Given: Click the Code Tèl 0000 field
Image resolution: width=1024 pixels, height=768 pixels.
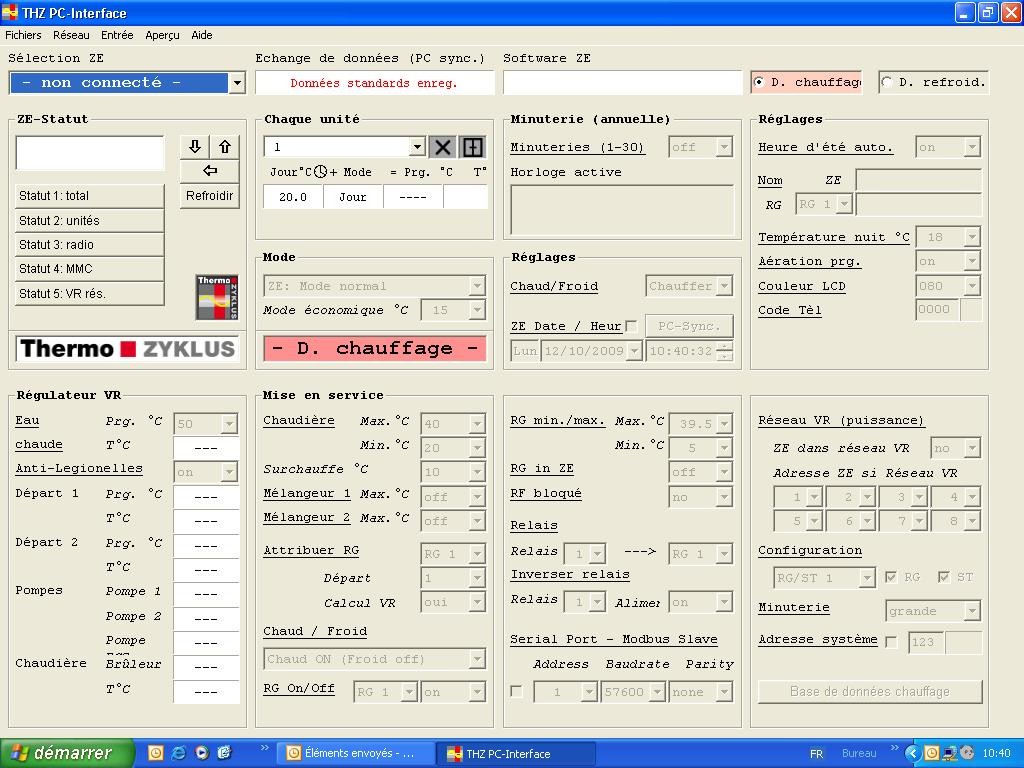Looking at the screenshot, I should click(938, 310).
